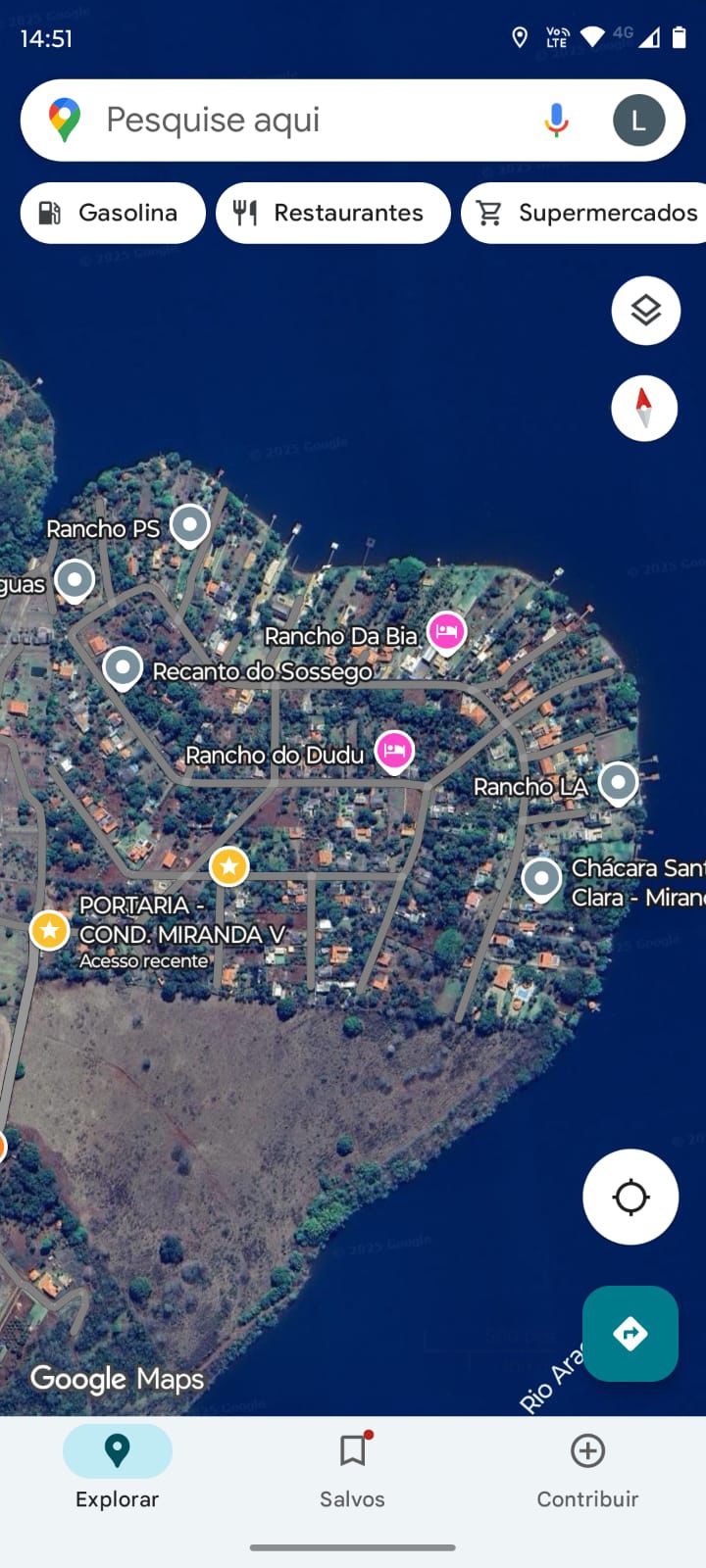
Task: Tap the Recanto do Sossego marker
Action: click(123, 669)
